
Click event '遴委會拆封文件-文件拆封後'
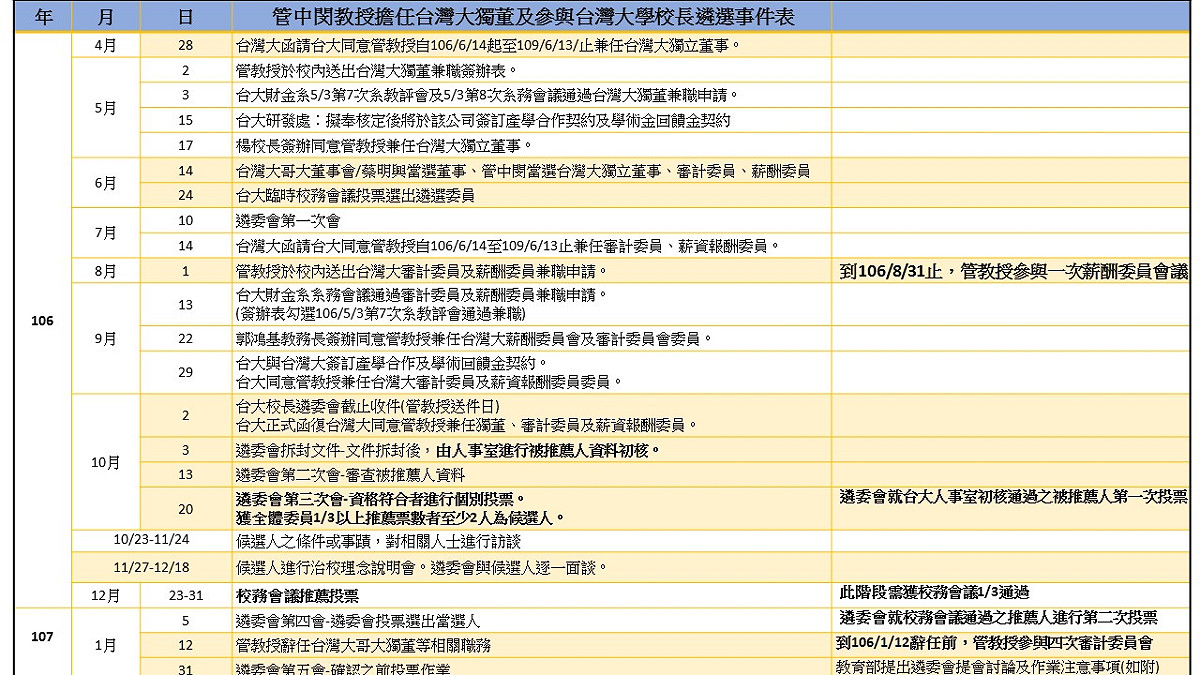click(x=448, y=450)
